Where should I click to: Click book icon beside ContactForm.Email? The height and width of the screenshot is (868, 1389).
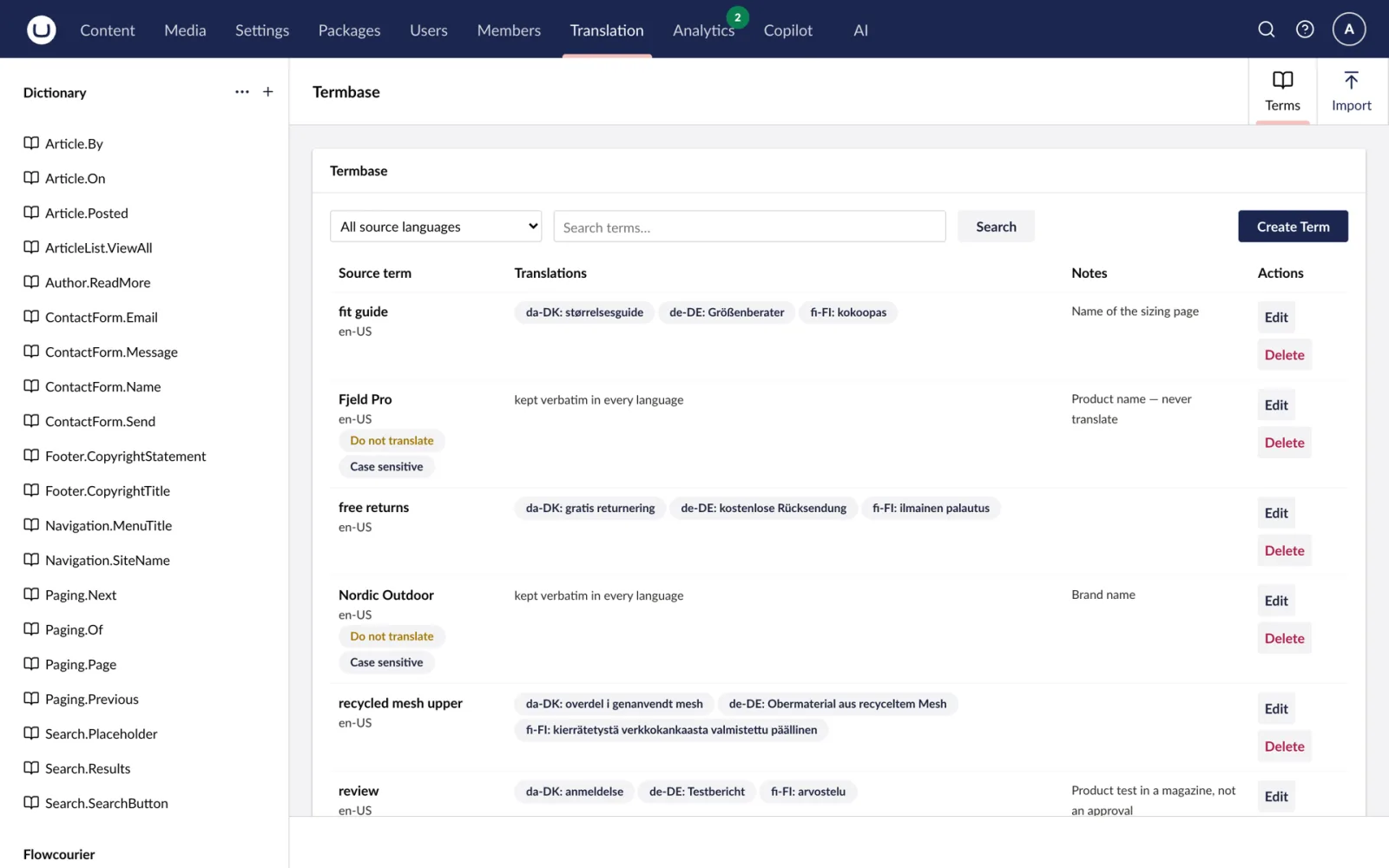coord(31,317)
